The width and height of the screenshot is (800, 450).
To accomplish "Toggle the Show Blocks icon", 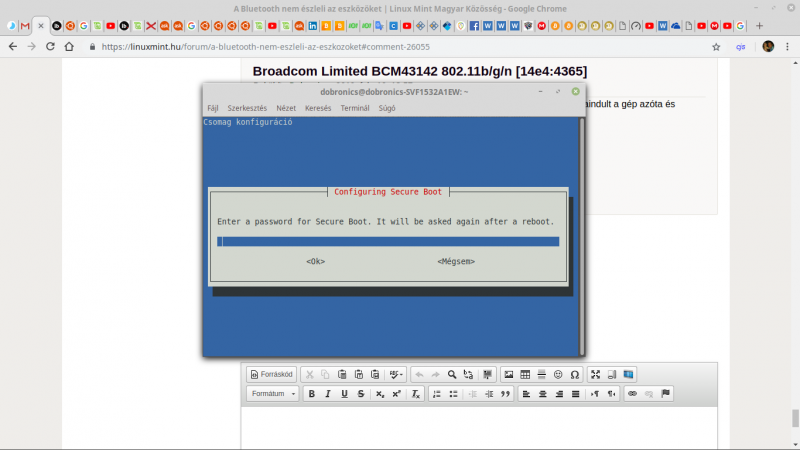I will click(x=612, y=374).
